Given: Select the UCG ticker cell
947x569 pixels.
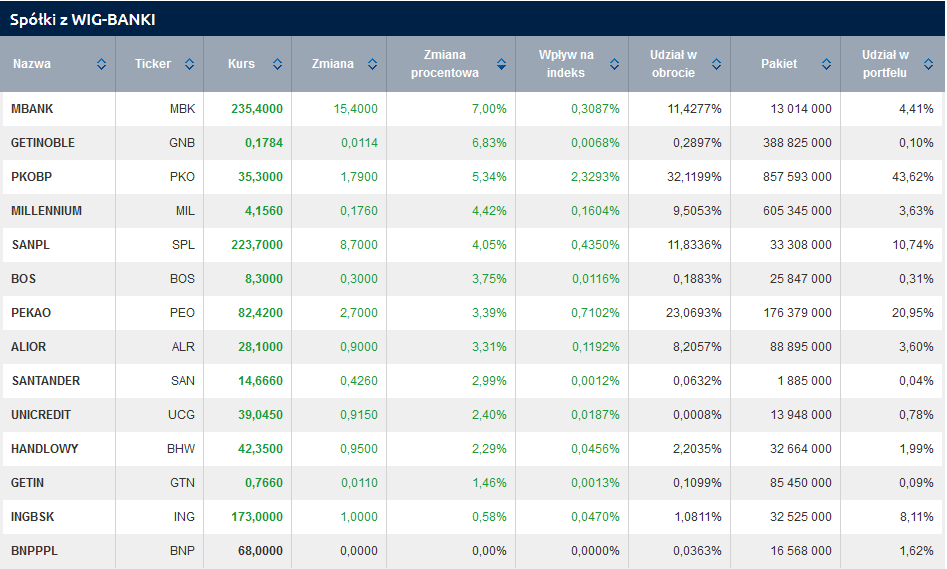Looking at the screenshot, I should [x=181, y=415].
